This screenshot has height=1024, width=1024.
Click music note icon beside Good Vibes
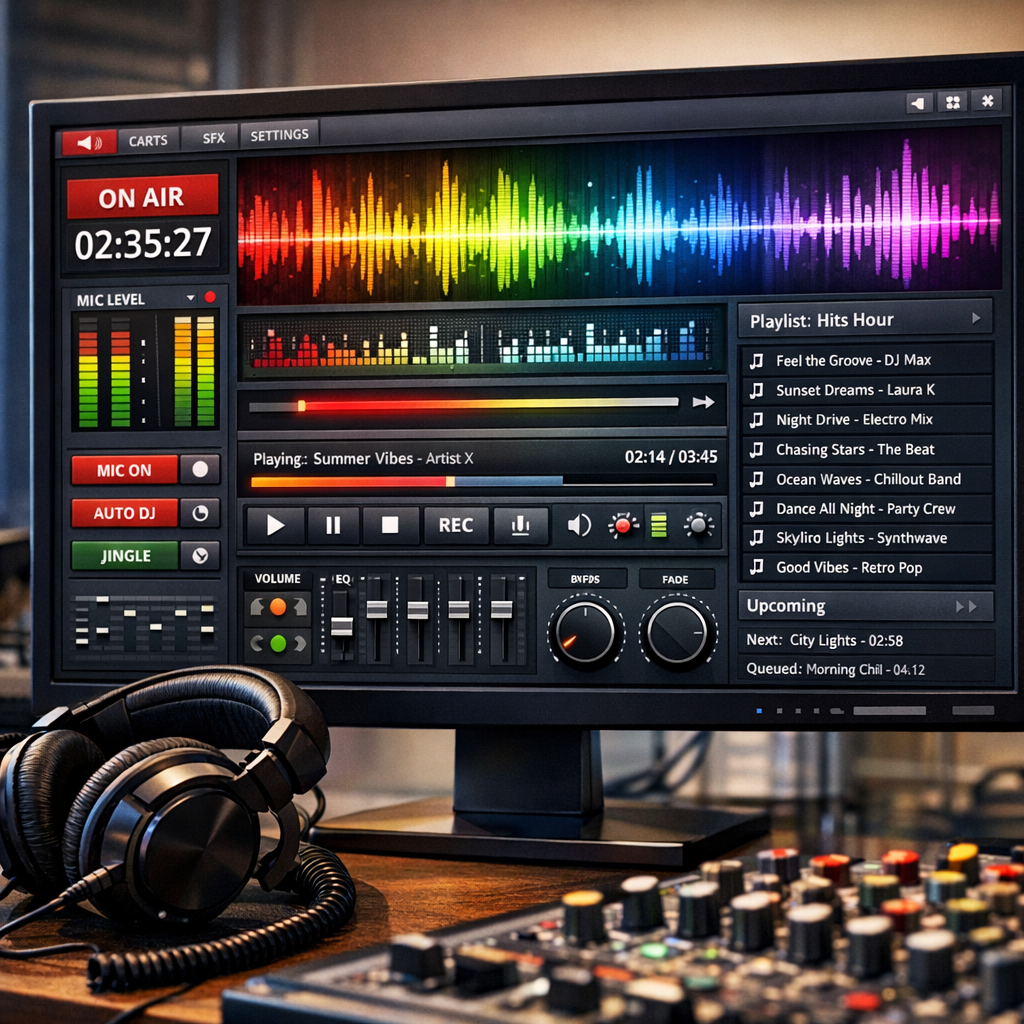click(757, 566)
